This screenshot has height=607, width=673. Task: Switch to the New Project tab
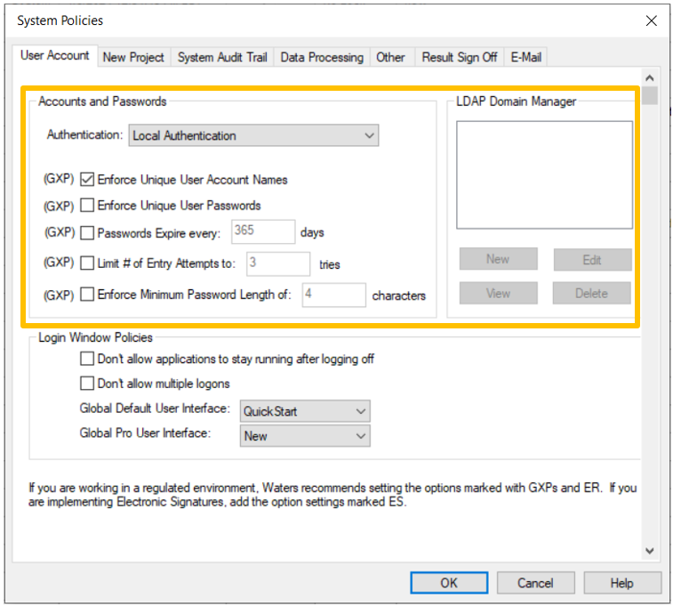pyautogui.click(x=133, y=58)
